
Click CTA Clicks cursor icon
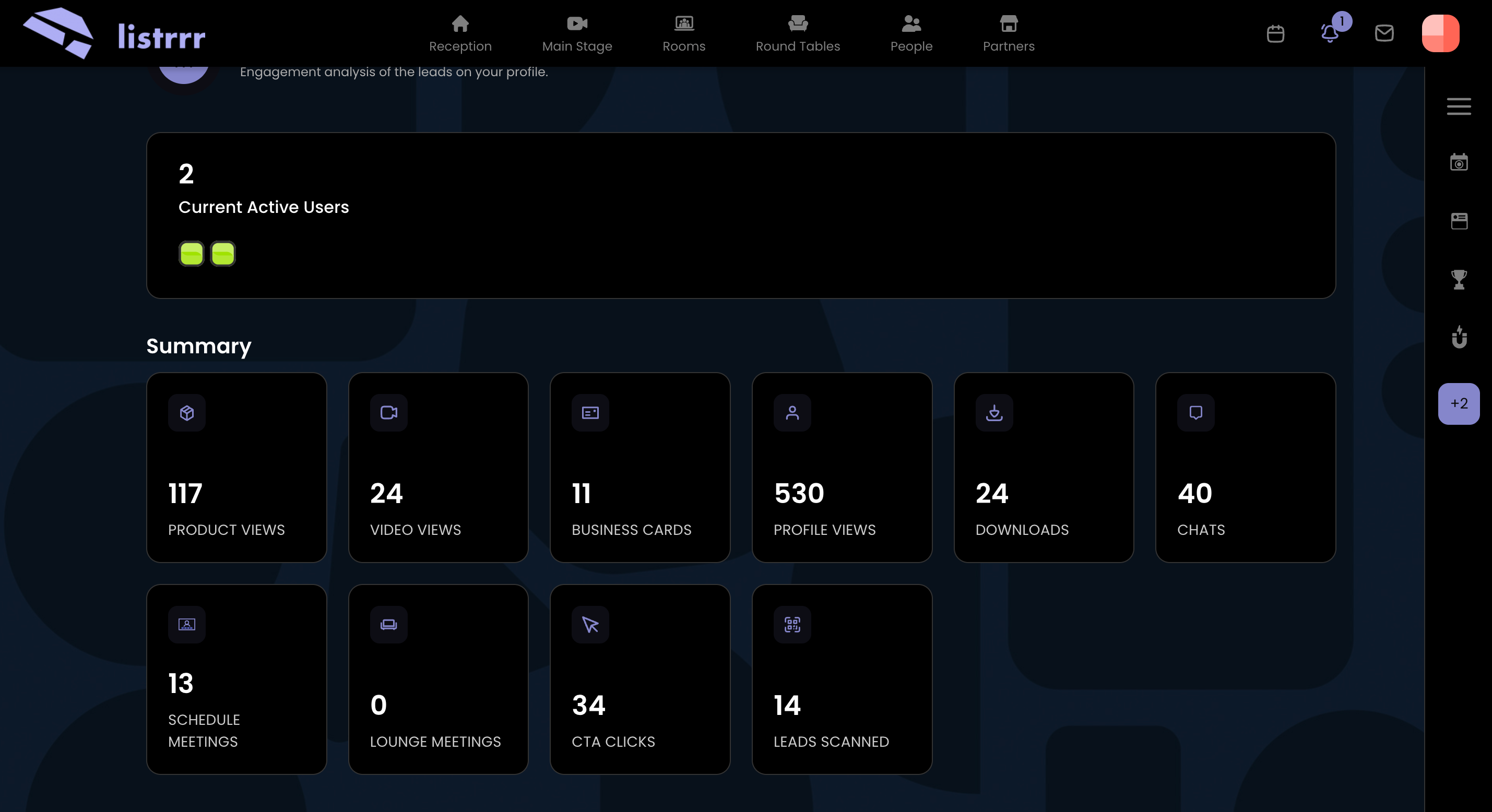[590, 624]
